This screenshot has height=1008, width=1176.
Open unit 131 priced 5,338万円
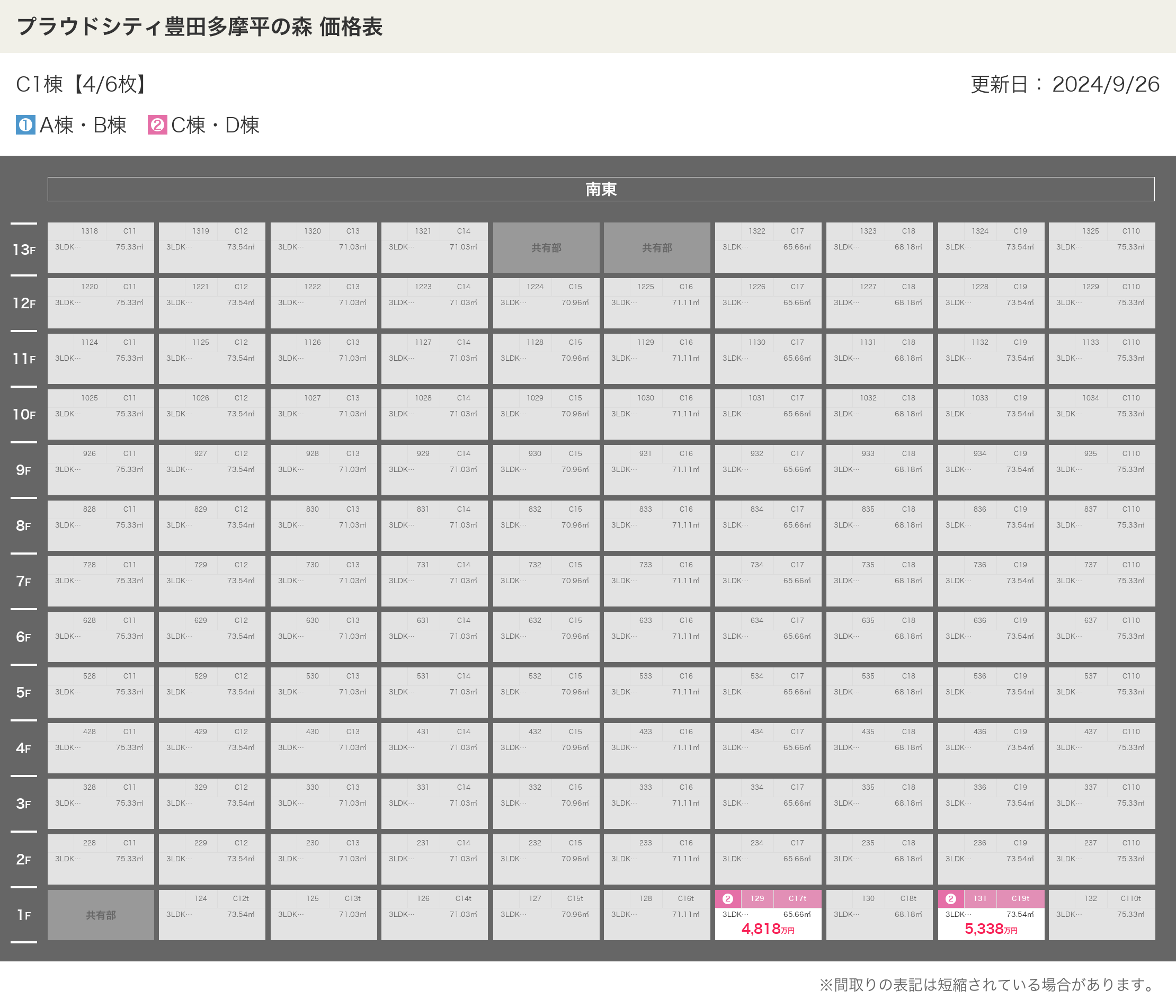click(991, 915)
